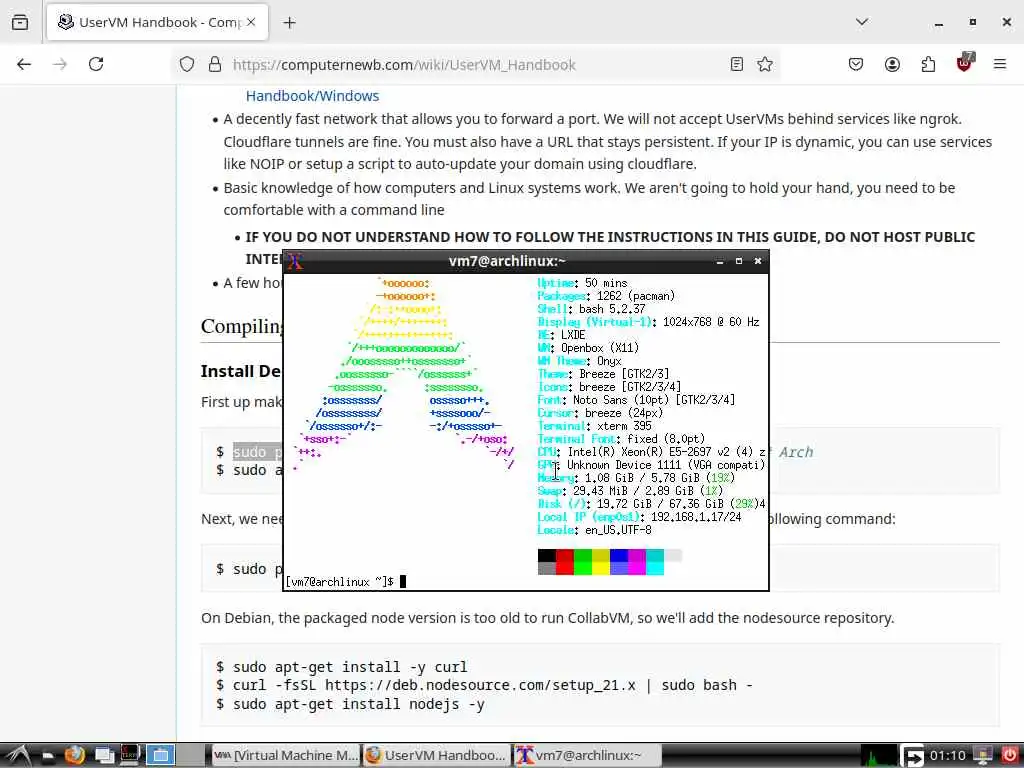Image resolution: width=1024 pixels, height=768 pixels.
Task: Bookmark this page with the star
Action: (765, 64)
